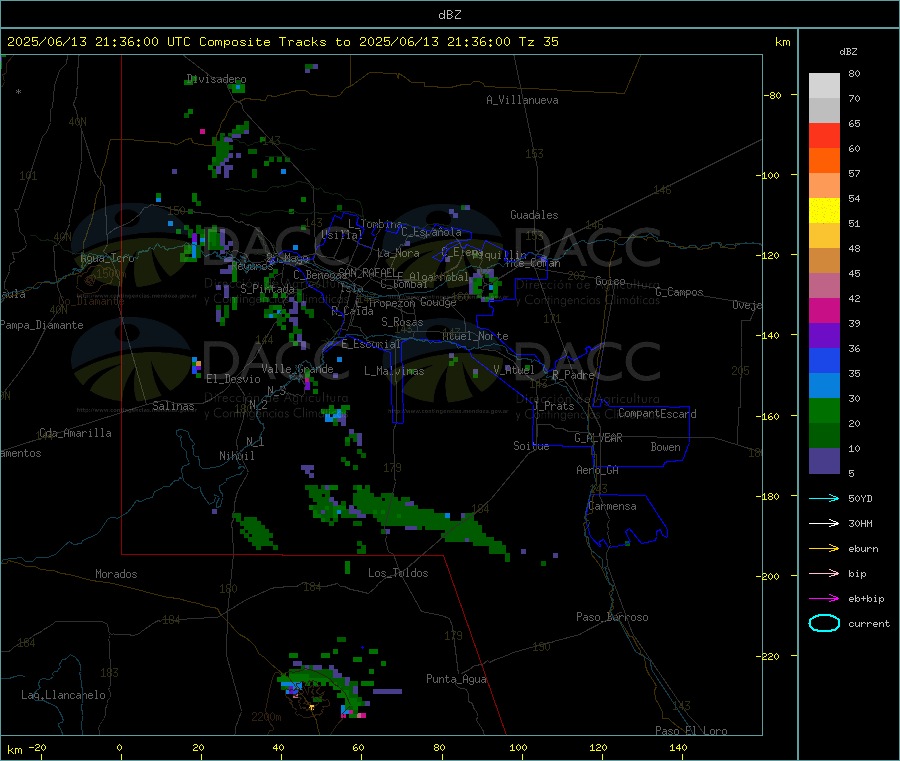
Task: Click the yellow 54 dBZ color swatch
Action: point(824,211)
